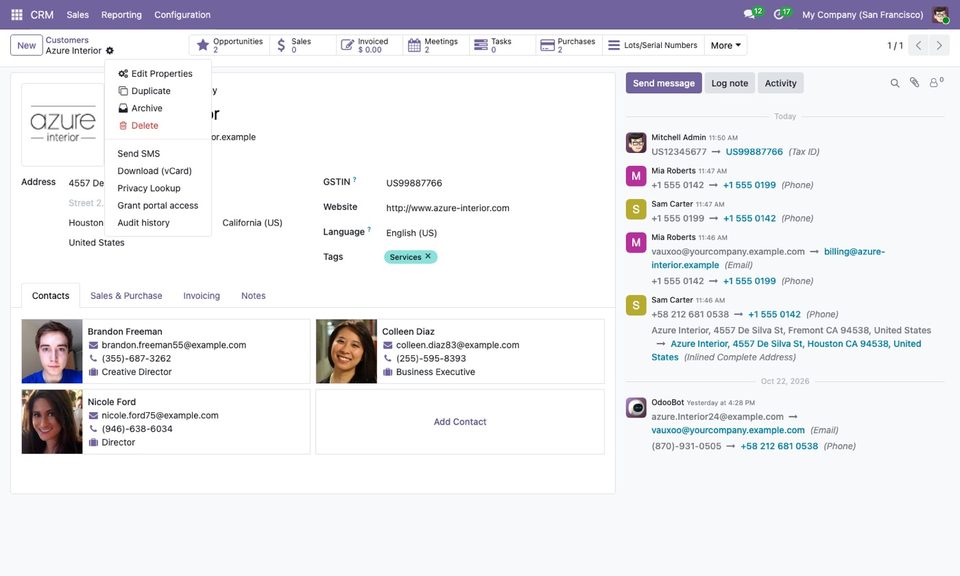Switch to the Invoicing tab

click(x=201, y=296)
